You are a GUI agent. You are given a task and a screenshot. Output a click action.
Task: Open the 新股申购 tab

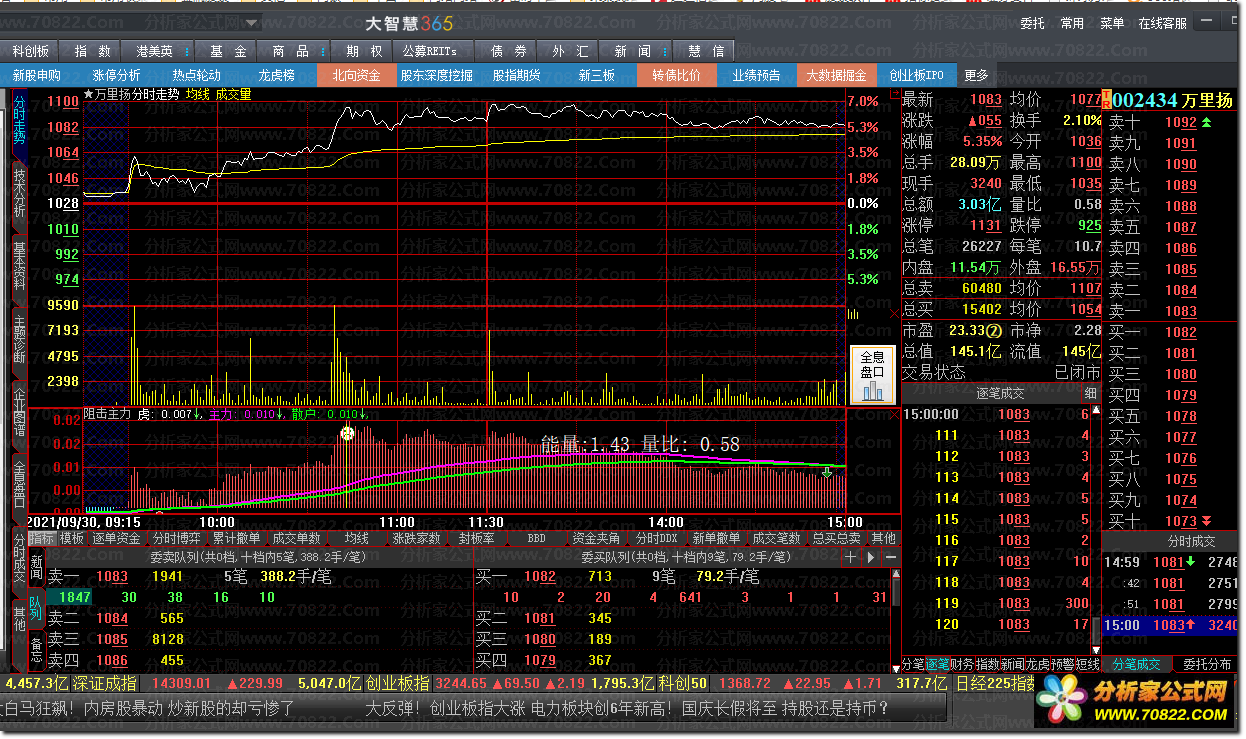coord(37,75)
